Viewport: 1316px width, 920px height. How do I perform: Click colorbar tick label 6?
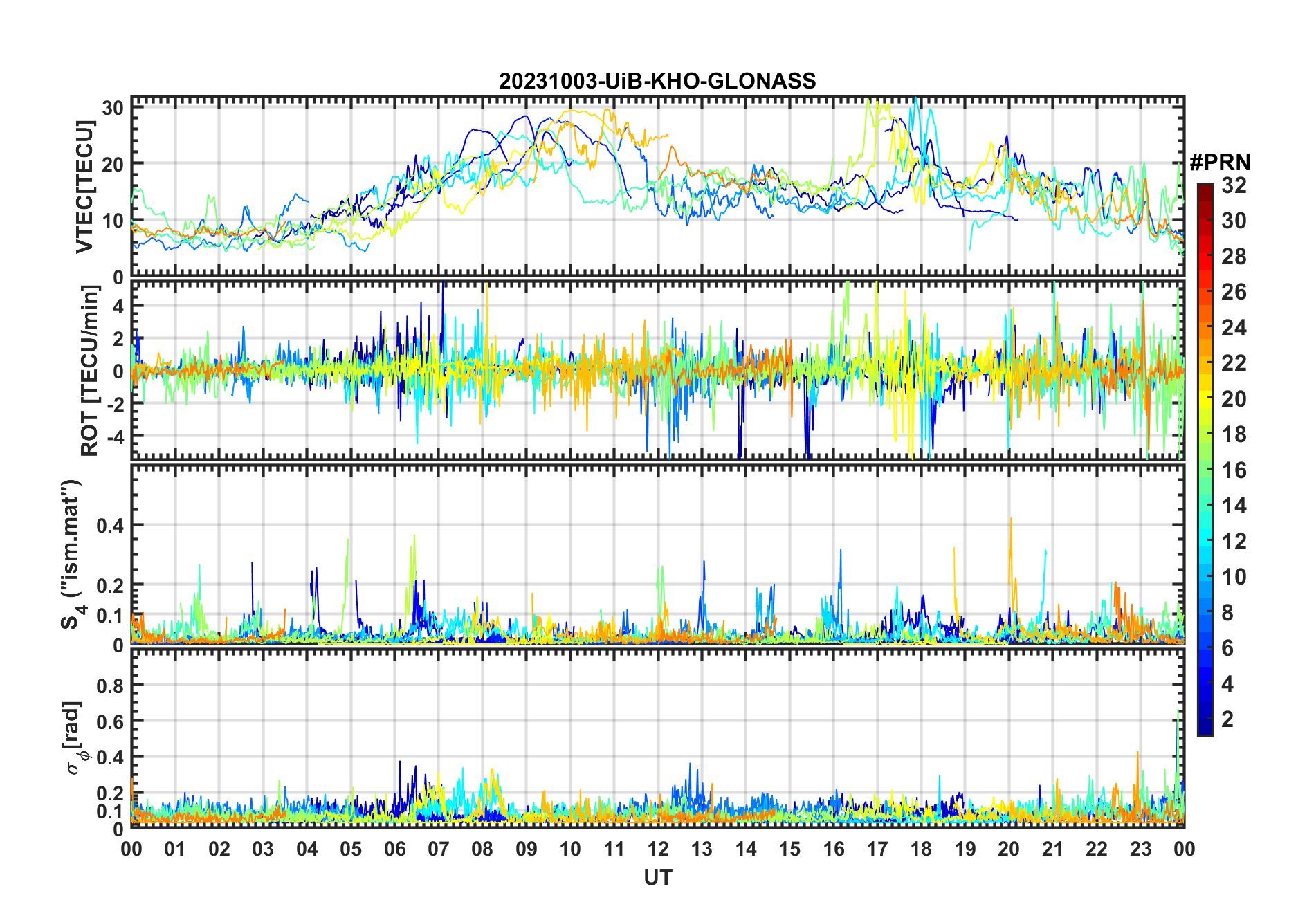click(x=1227, y=647)
